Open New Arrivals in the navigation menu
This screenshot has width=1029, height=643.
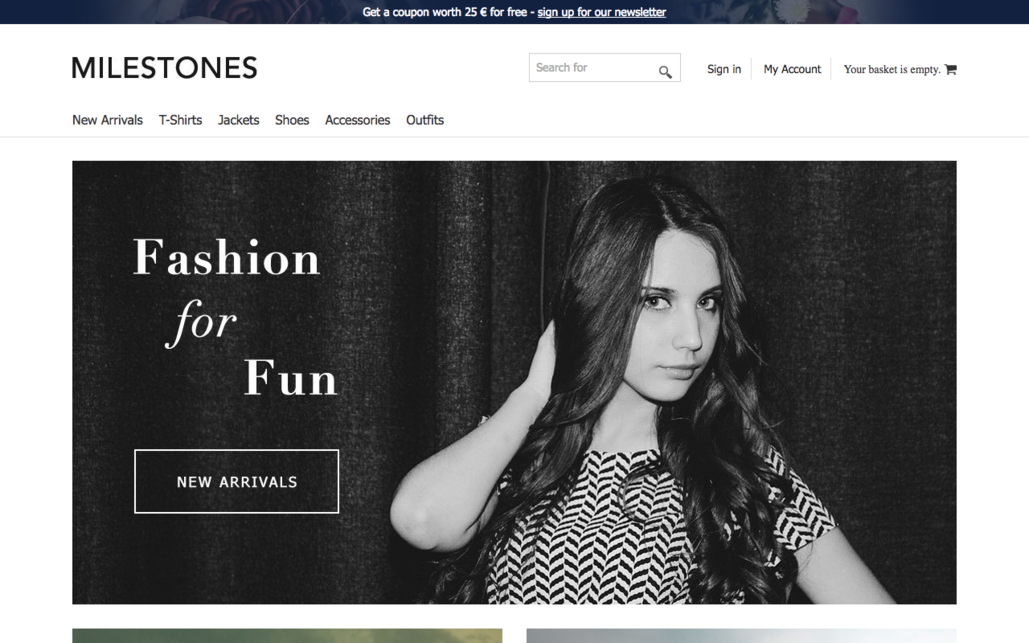pyautogui.click(x=107, y=120)
